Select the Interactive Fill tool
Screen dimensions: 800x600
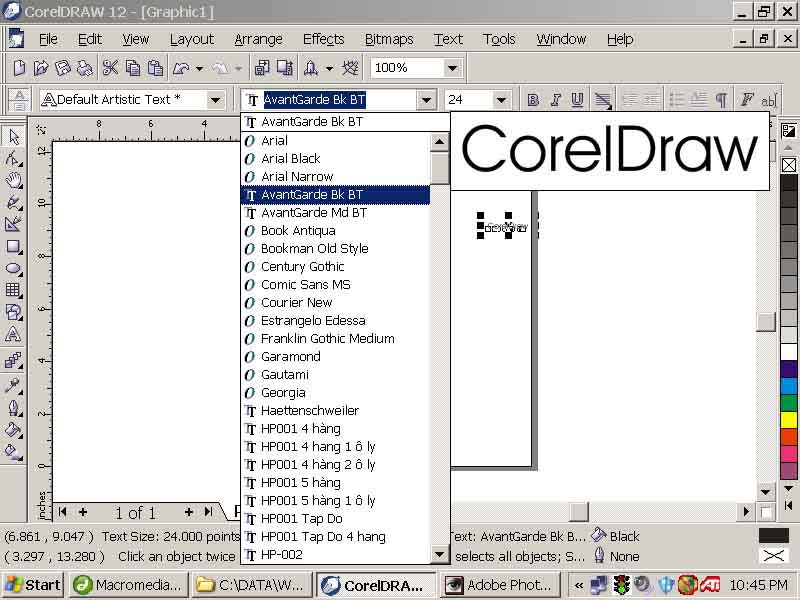(14, 452)
